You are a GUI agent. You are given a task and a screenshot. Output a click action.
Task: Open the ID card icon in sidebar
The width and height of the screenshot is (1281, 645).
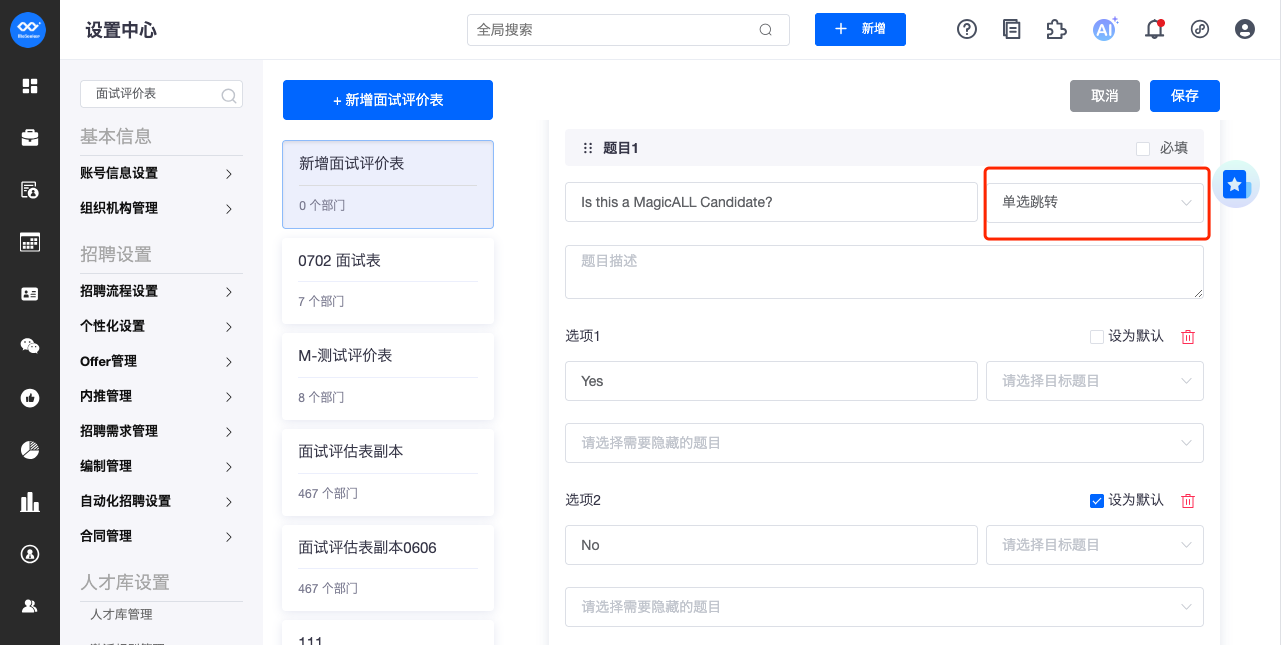(x=30, y=294)
